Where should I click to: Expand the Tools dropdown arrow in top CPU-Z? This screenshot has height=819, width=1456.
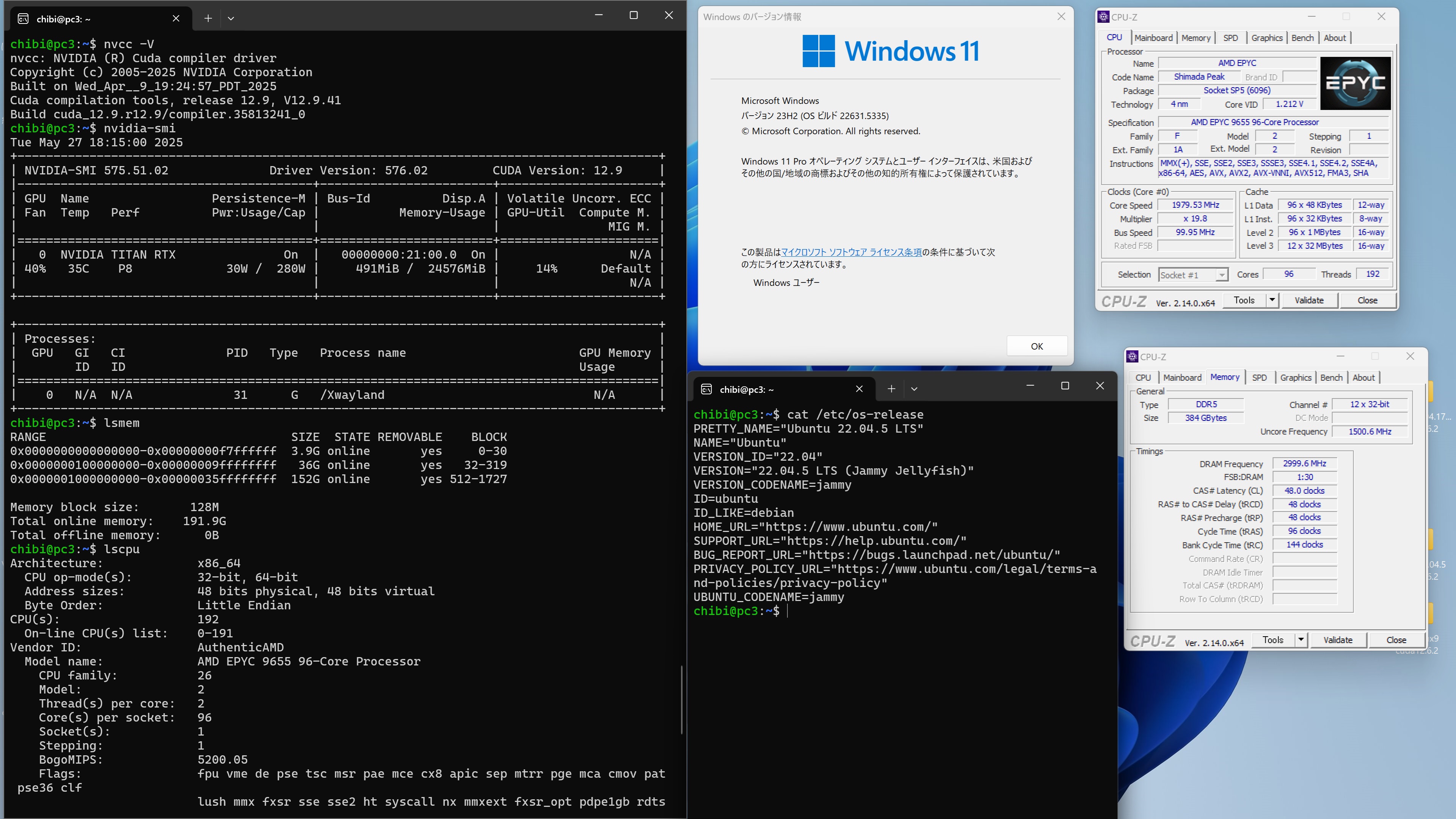1272,300
